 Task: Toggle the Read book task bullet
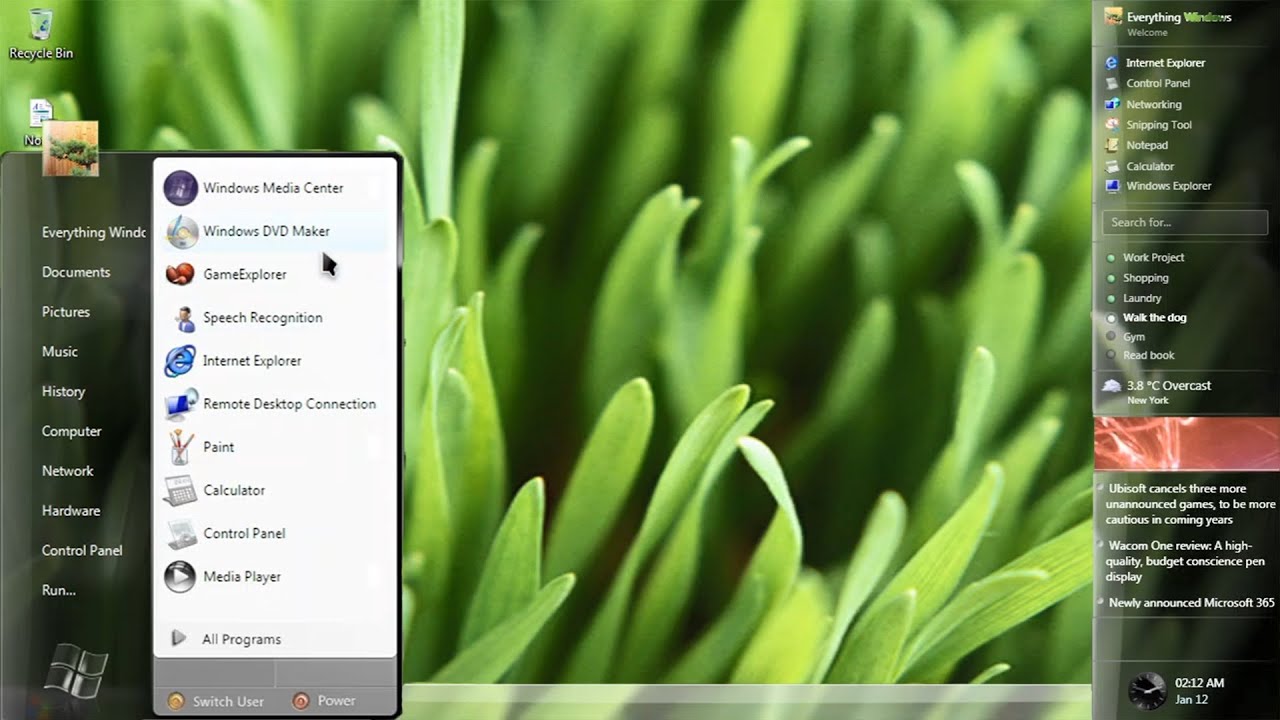(x=1111, y=355)
